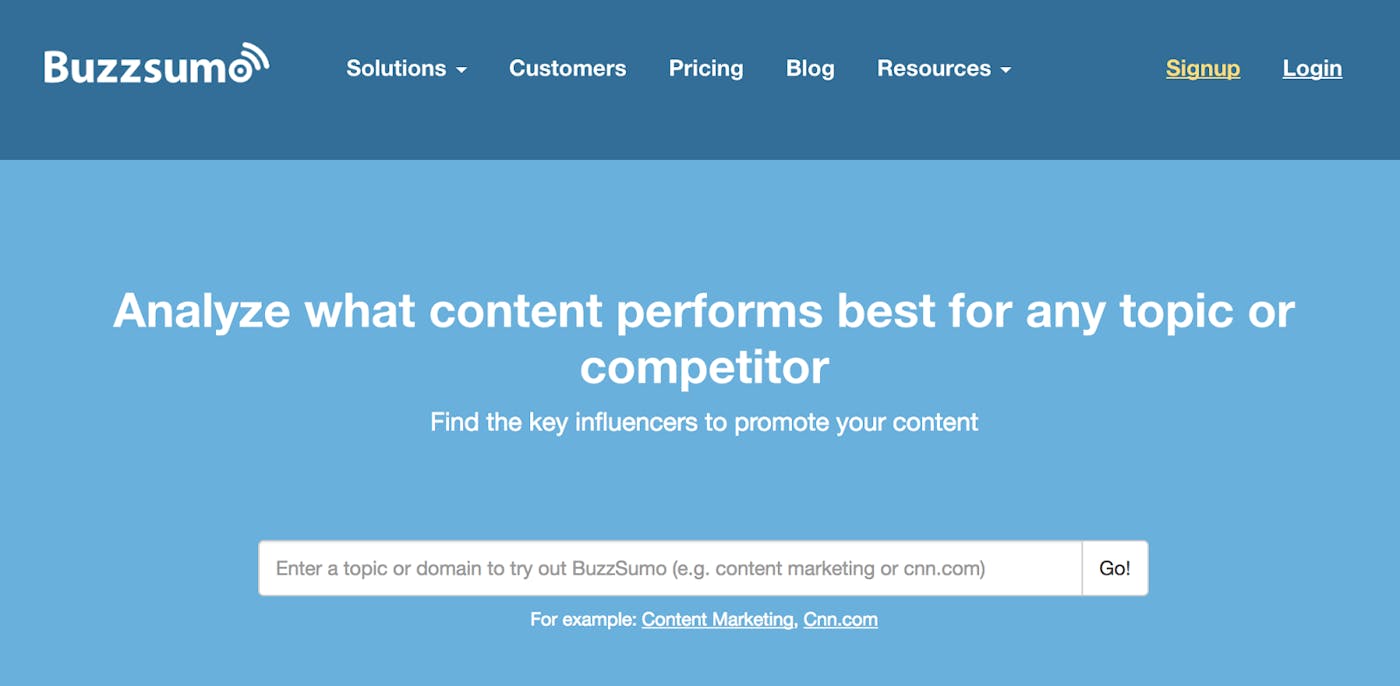Screen dimensions: 1400x686
Task: Click the Buzzsumo logo
Action: pos(155,62)
